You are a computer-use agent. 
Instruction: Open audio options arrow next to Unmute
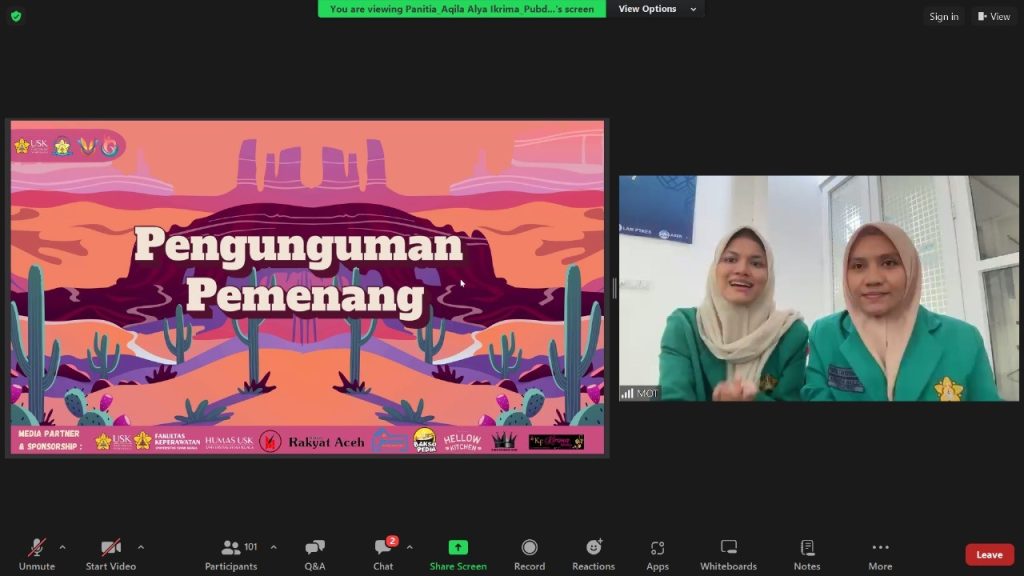[x=62, y=547]
